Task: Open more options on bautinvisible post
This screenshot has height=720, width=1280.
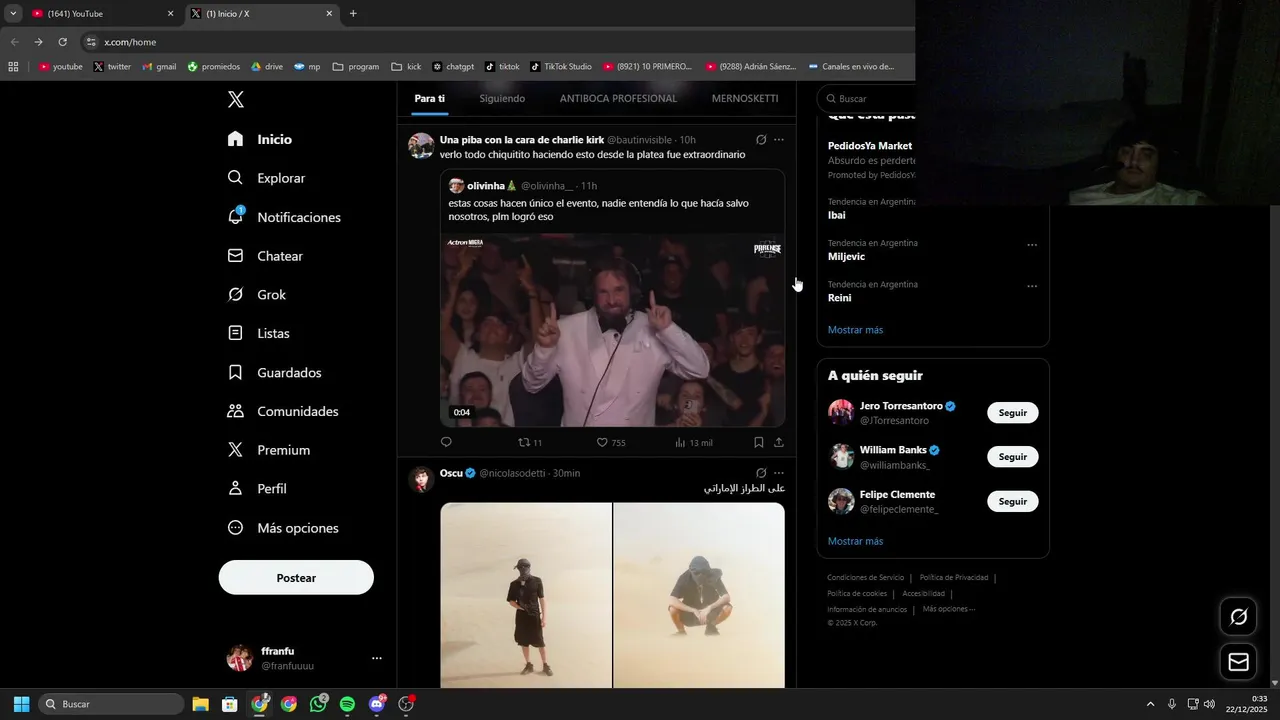Action: pyautogui.click(x=779, y=140)
